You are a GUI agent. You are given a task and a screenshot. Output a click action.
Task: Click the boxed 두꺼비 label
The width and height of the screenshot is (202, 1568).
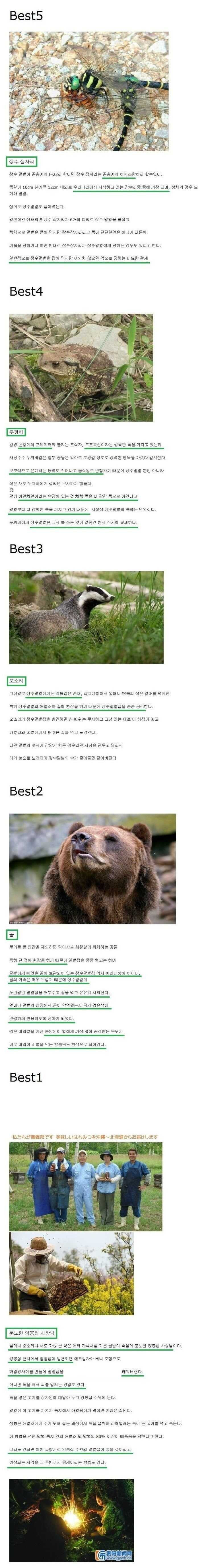(x=17, y=432)
